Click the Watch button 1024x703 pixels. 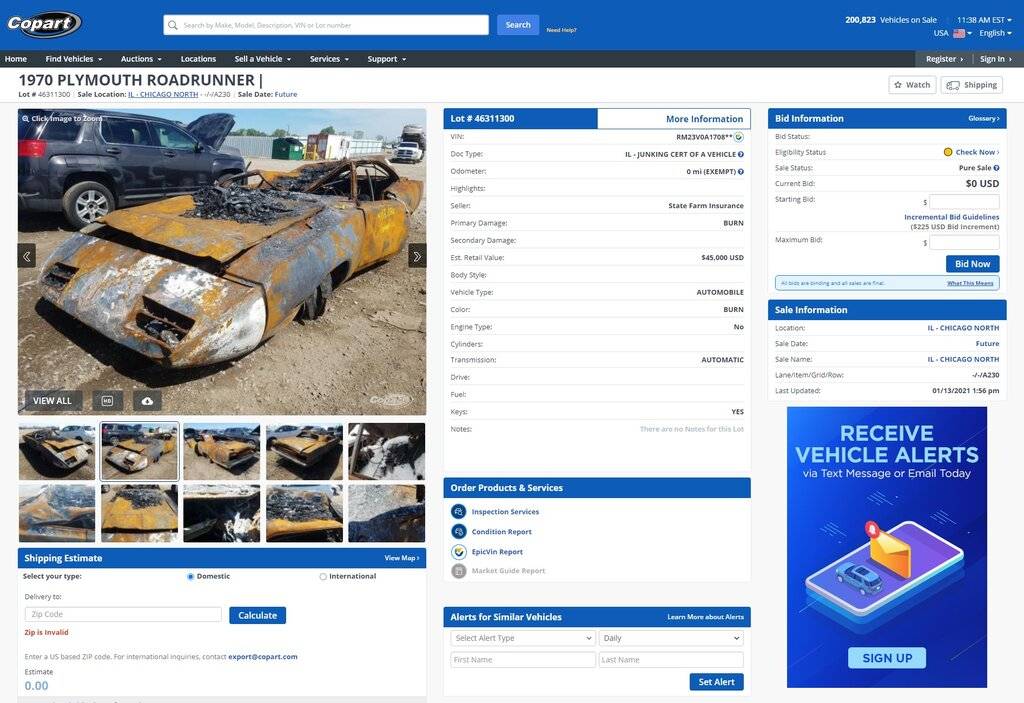912,85
